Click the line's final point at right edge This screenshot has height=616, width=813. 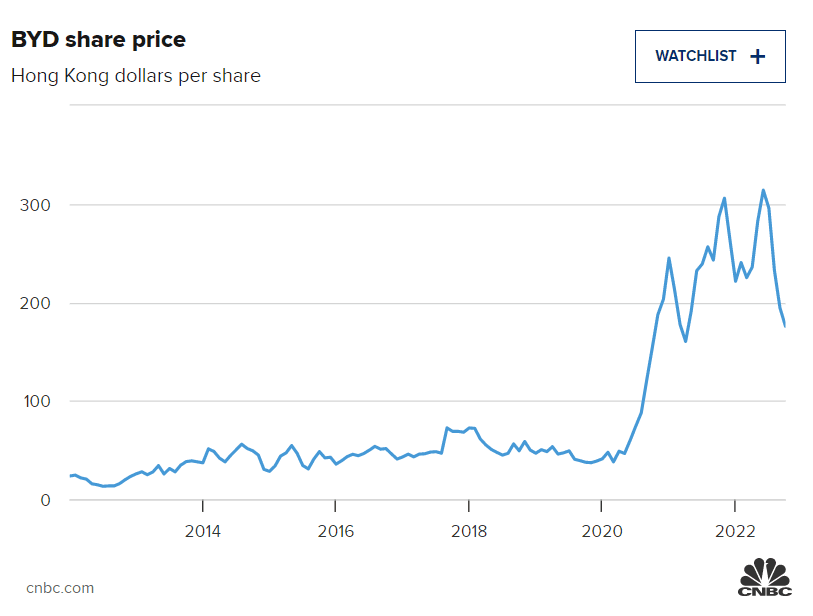click(x=785, y=325)
